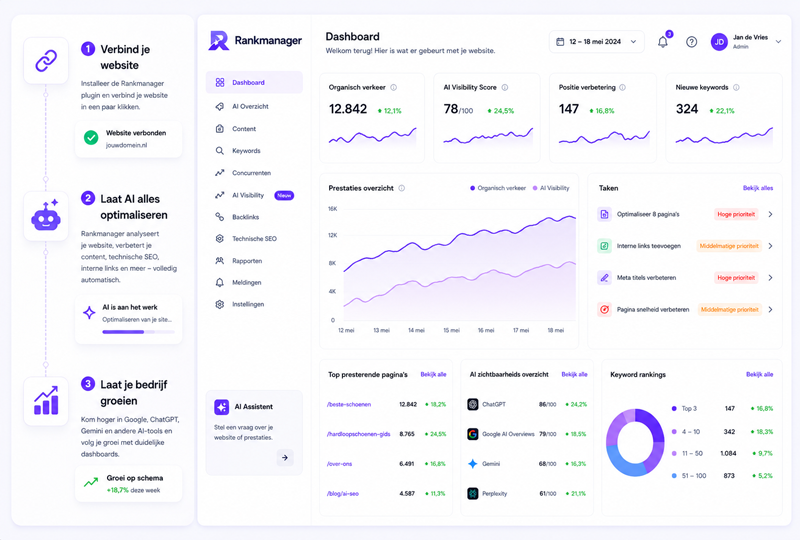Click the link chain icon beside Verbind je website
This screenshot has width=800, height=540.
pyautogui.click(x=46, y=61)
